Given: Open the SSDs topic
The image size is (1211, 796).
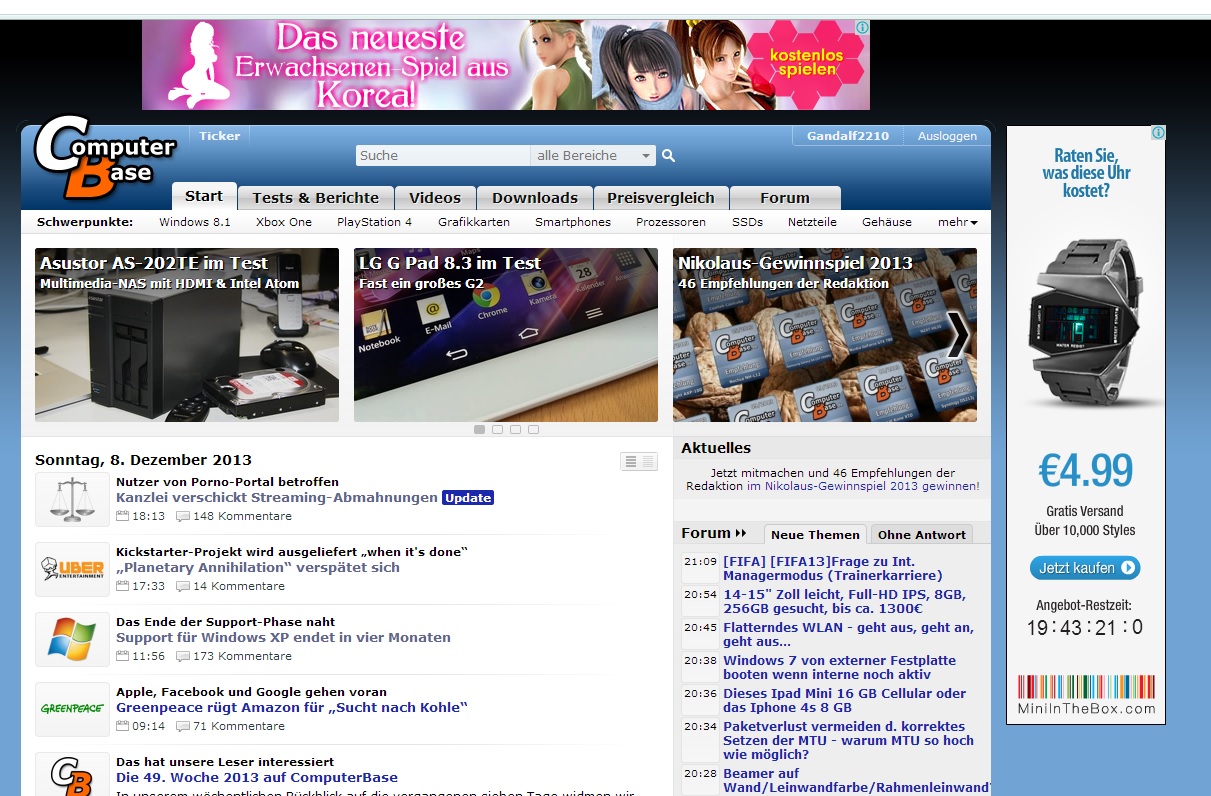Looking at the screenshot, I should [747, 222].
